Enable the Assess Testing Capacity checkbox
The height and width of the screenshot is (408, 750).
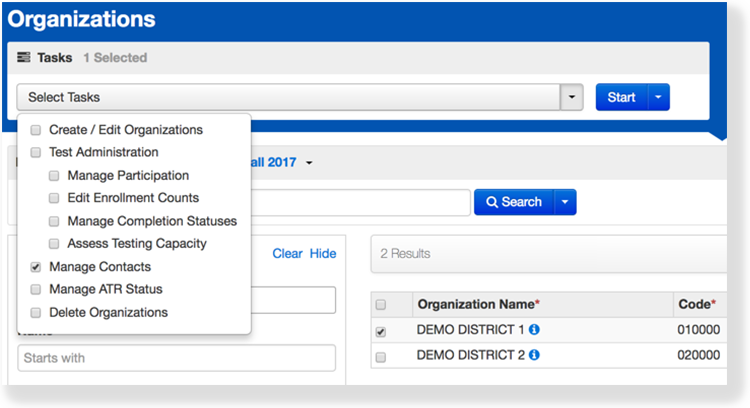[54, 244]
